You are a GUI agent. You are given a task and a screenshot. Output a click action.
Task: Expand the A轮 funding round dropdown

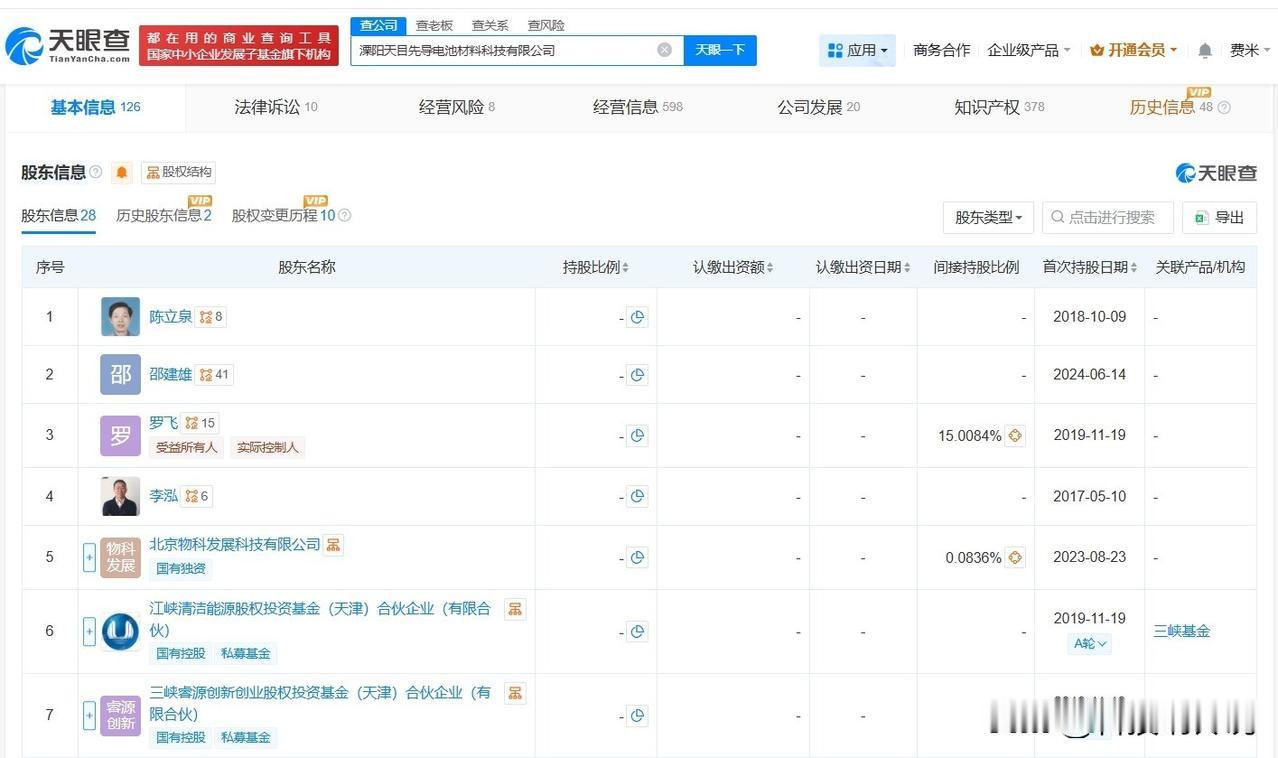coord(1090,644)
